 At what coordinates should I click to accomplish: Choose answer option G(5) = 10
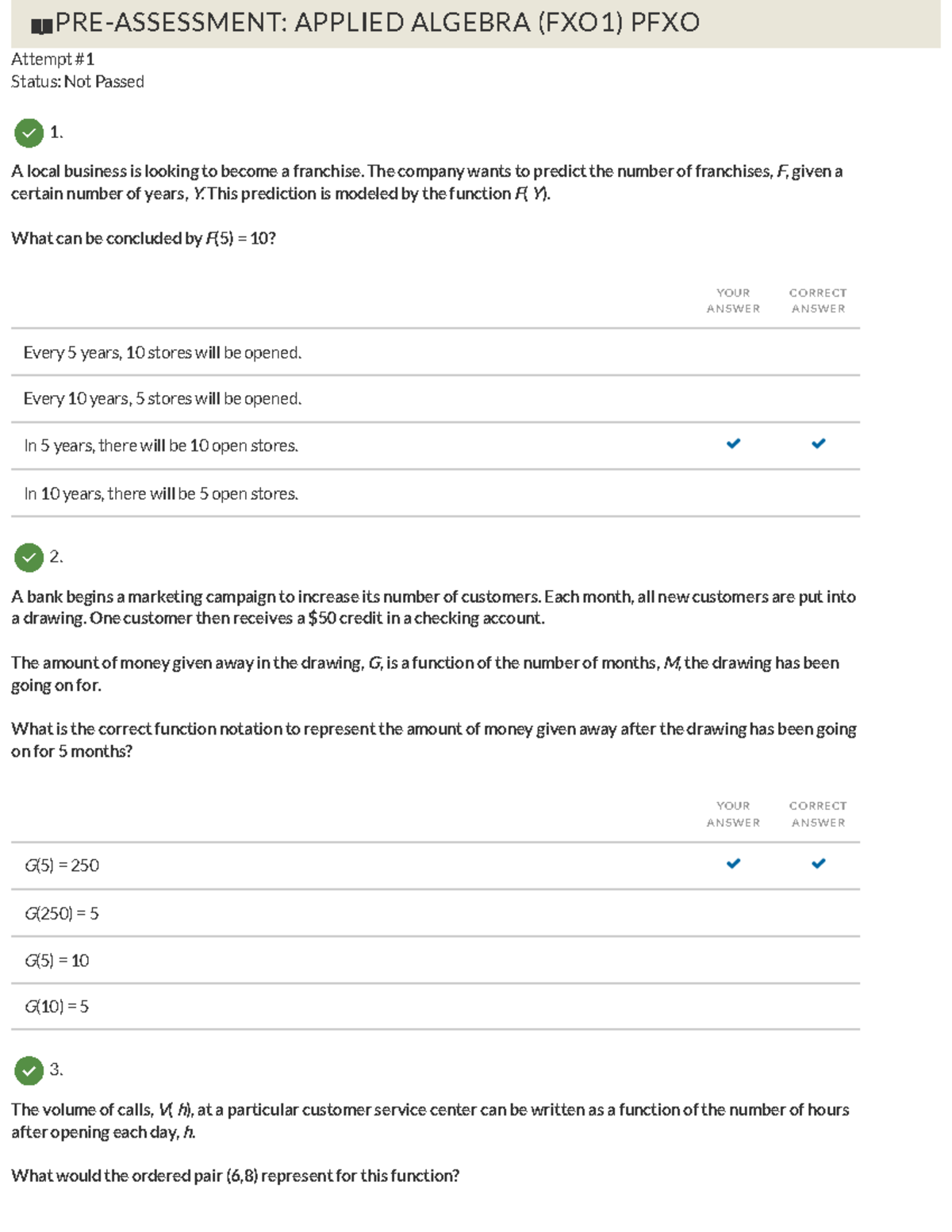point(57,961)
